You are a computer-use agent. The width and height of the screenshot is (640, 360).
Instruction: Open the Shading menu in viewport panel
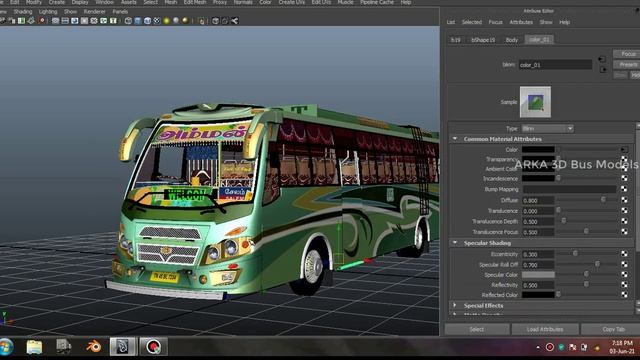[23, 12]
